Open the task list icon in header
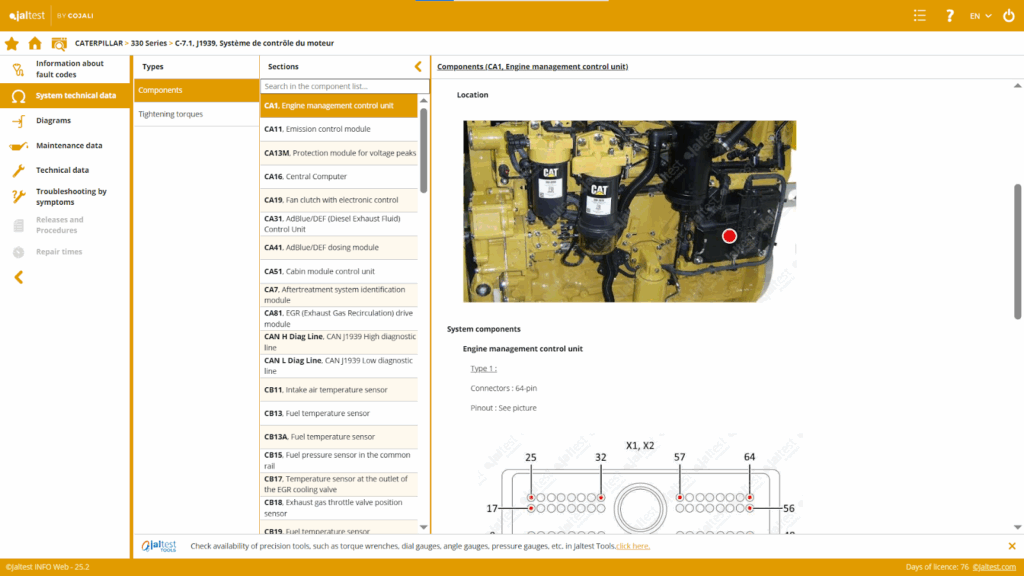The width and height of the screenshot is (1024, 576). [x=920, y=15]
